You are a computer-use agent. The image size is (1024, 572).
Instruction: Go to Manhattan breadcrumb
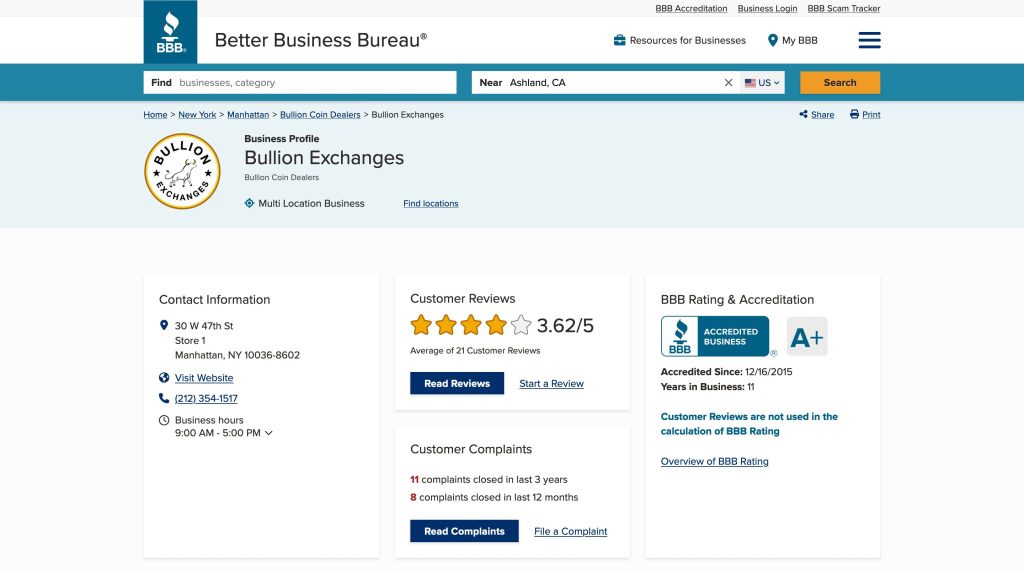pos(248,115)
